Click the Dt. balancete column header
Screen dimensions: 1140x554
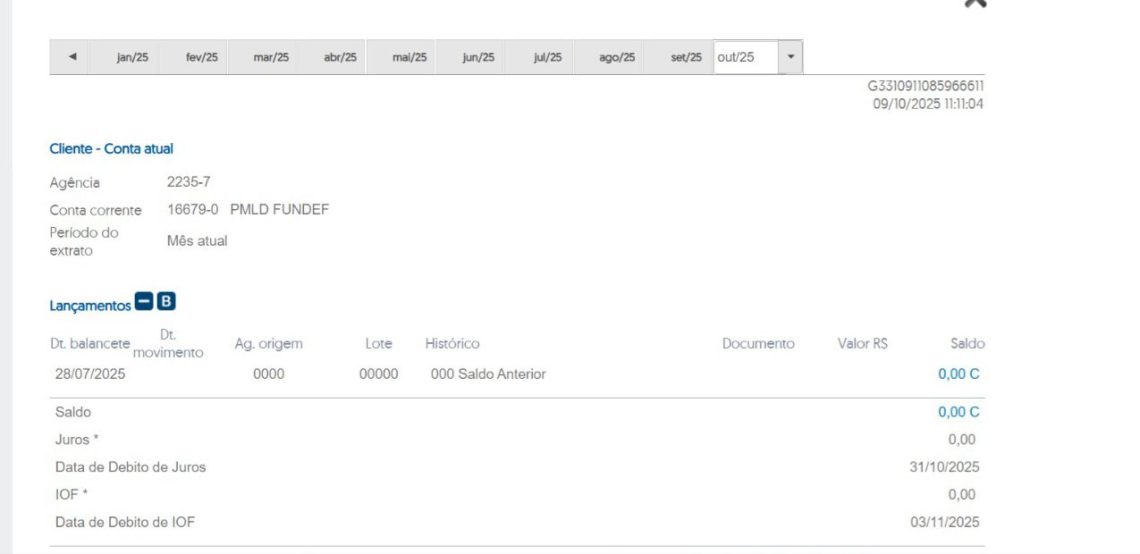90,344
